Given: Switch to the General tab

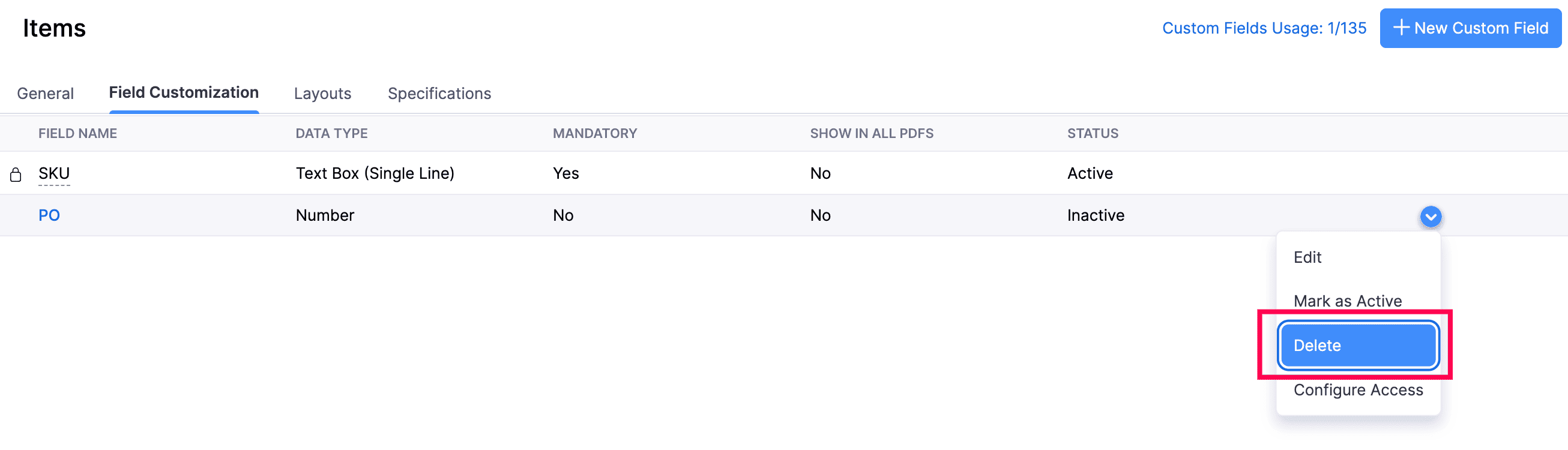Looking at the screenshot, I should [45, 94].
